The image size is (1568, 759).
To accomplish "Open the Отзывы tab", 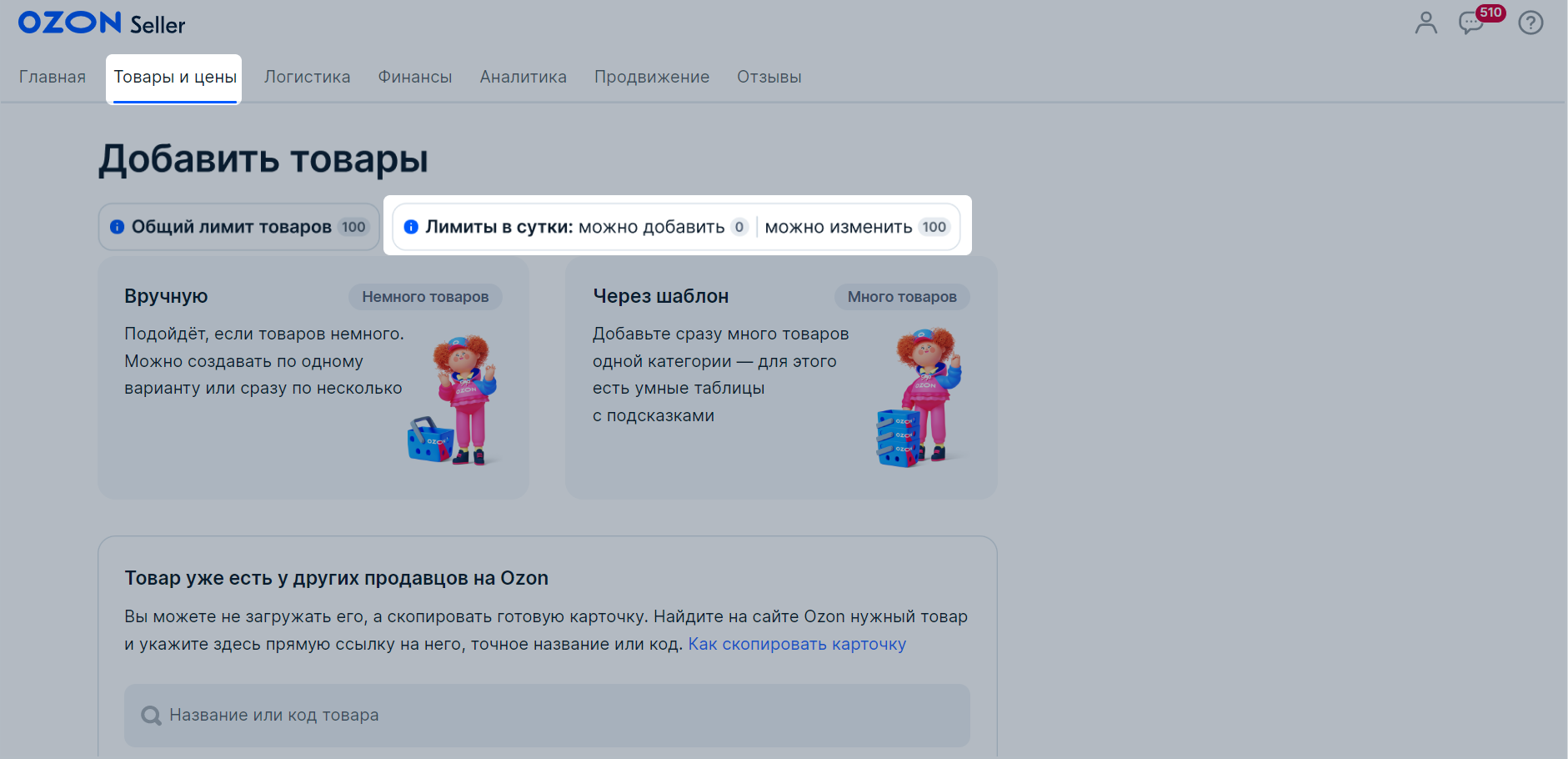I will click(x=769, y=77).
